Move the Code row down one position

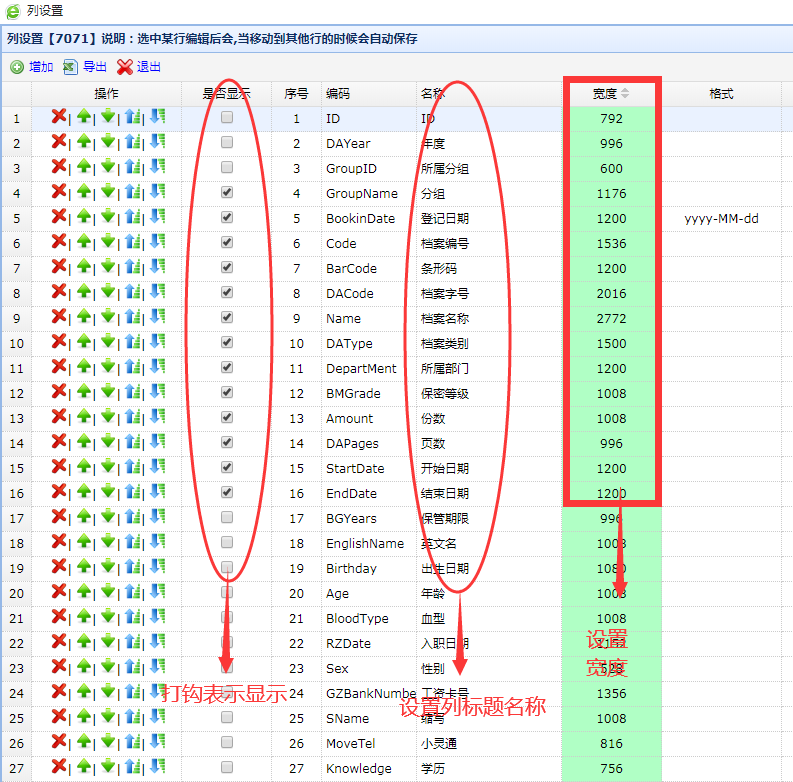pyautogui.click(x=108, y=243)
